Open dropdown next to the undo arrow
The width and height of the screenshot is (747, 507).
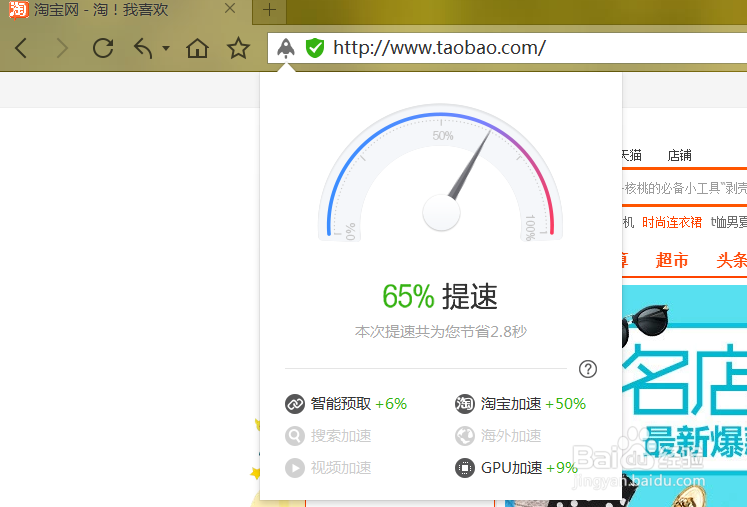click(166, 48)
